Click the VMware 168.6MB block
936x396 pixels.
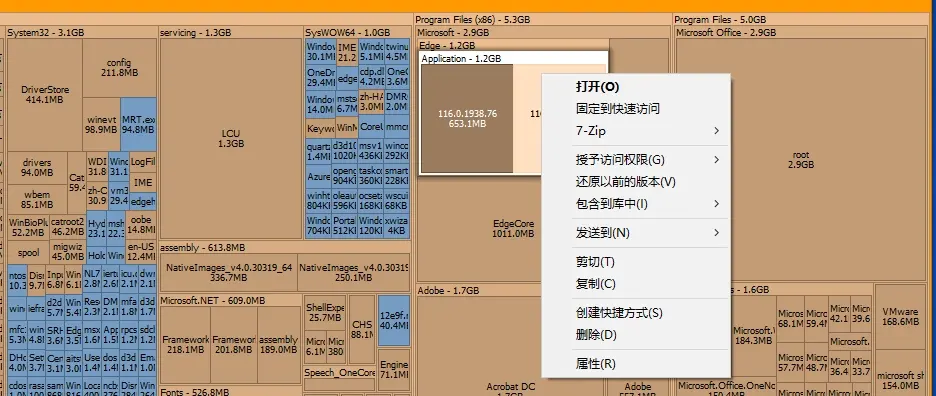pyautogui.click(x=900, y=317)
